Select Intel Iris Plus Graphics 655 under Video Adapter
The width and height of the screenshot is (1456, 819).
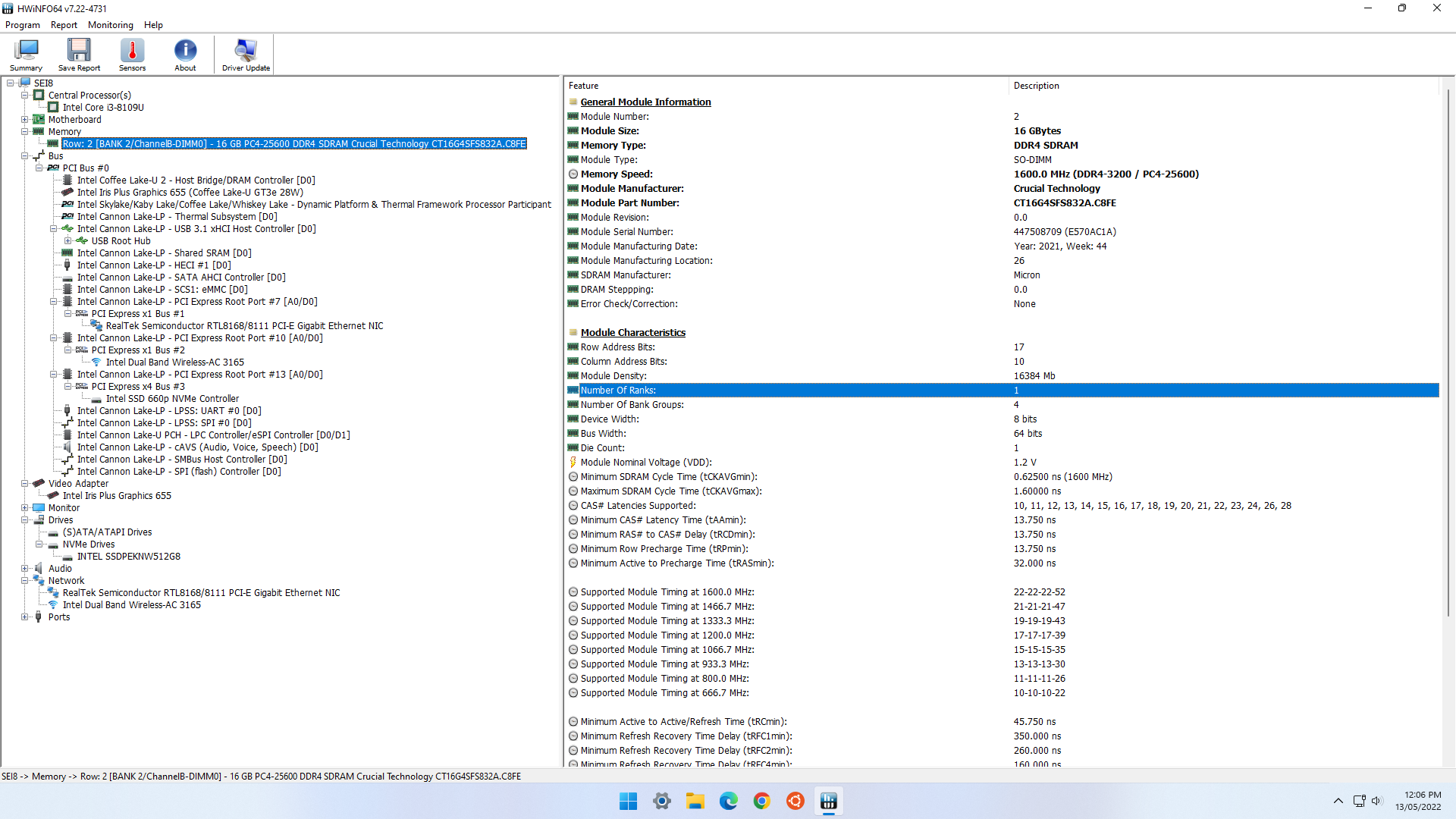(x=117, y=496)
